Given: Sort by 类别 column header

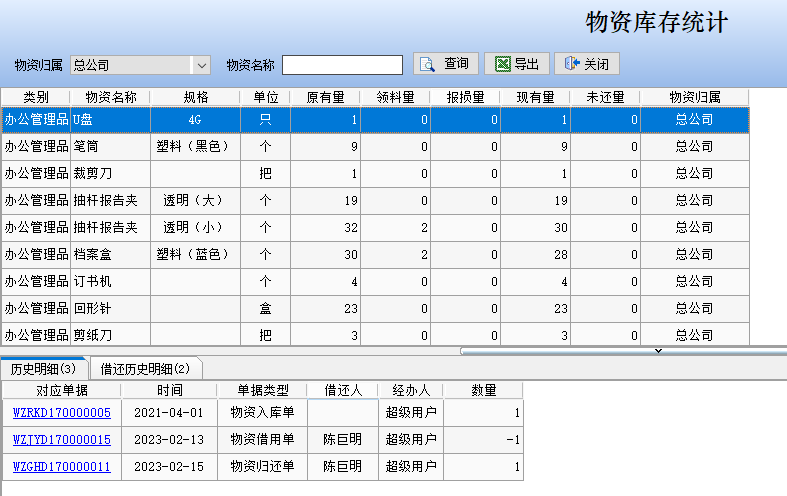Looking at the screenshot, I should 35,97.
